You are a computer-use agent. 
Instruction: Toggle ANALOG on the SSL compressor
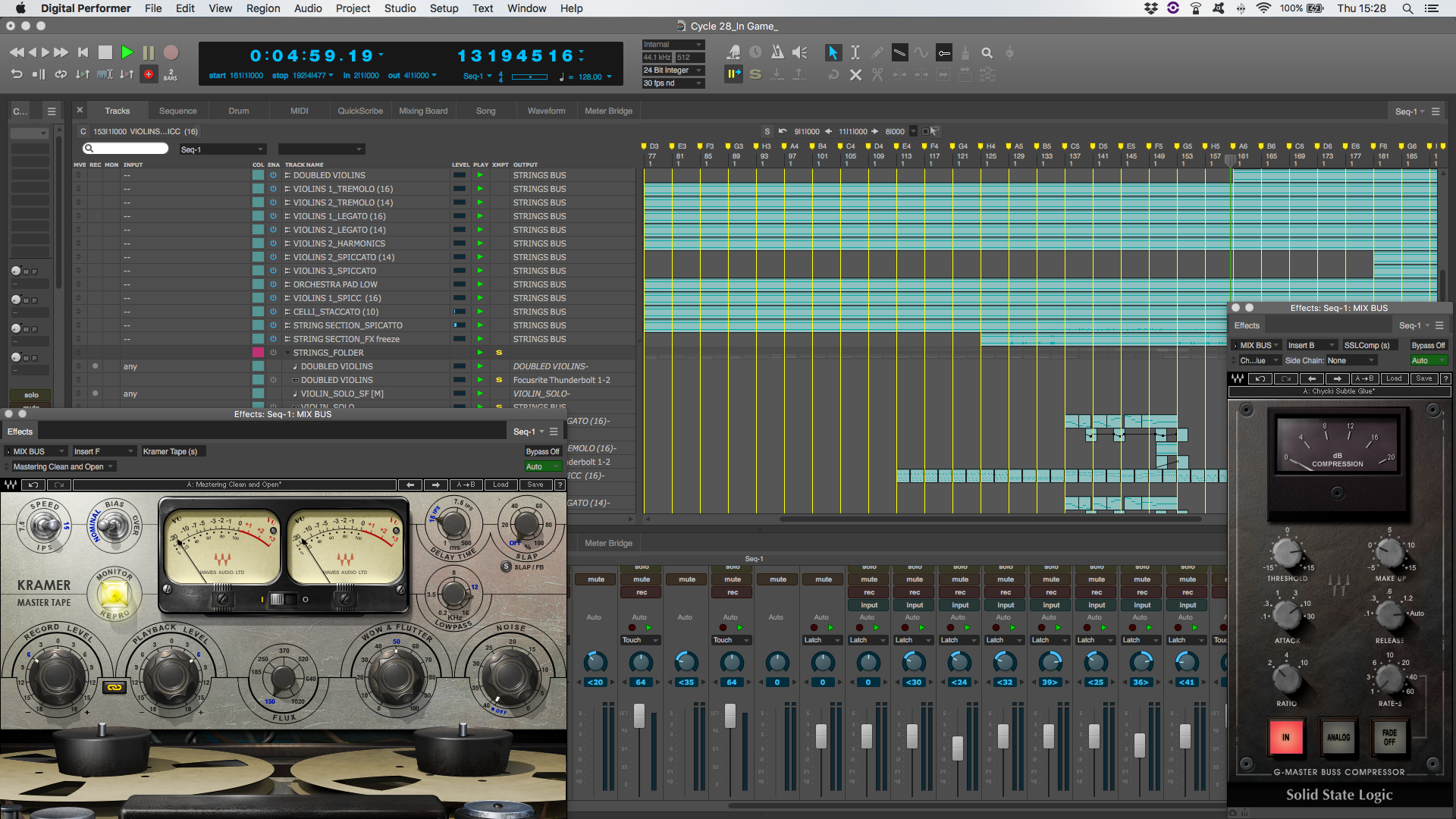click(1338, 736)
